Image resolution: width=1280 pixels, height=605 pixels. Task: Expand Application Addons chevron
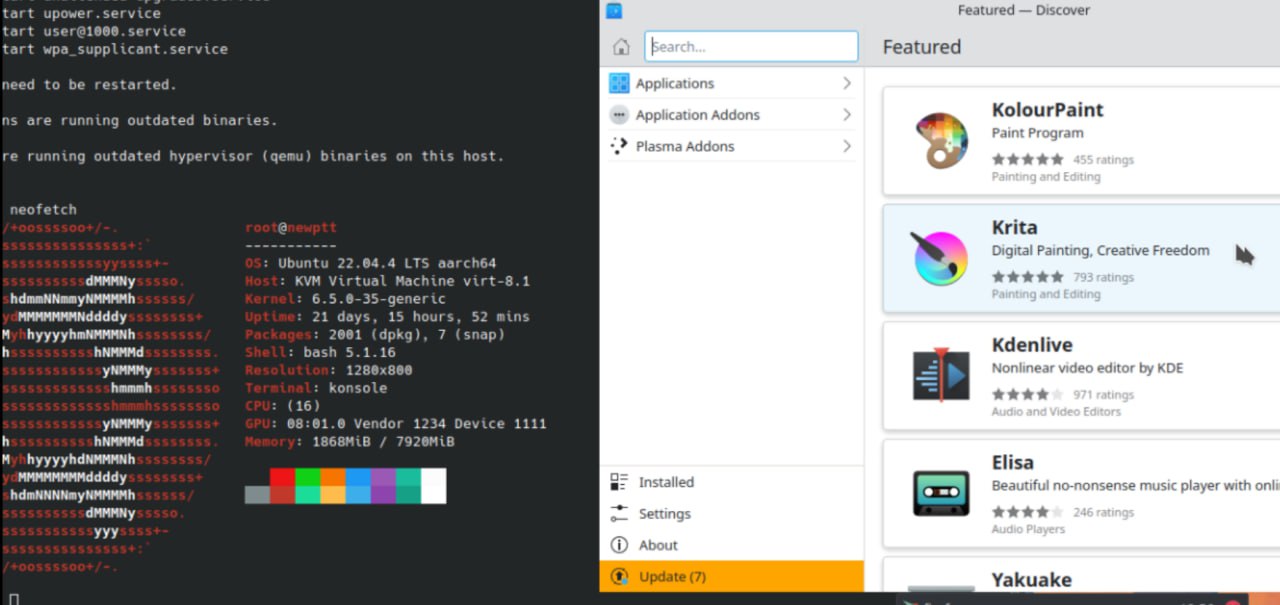[847, 115]
